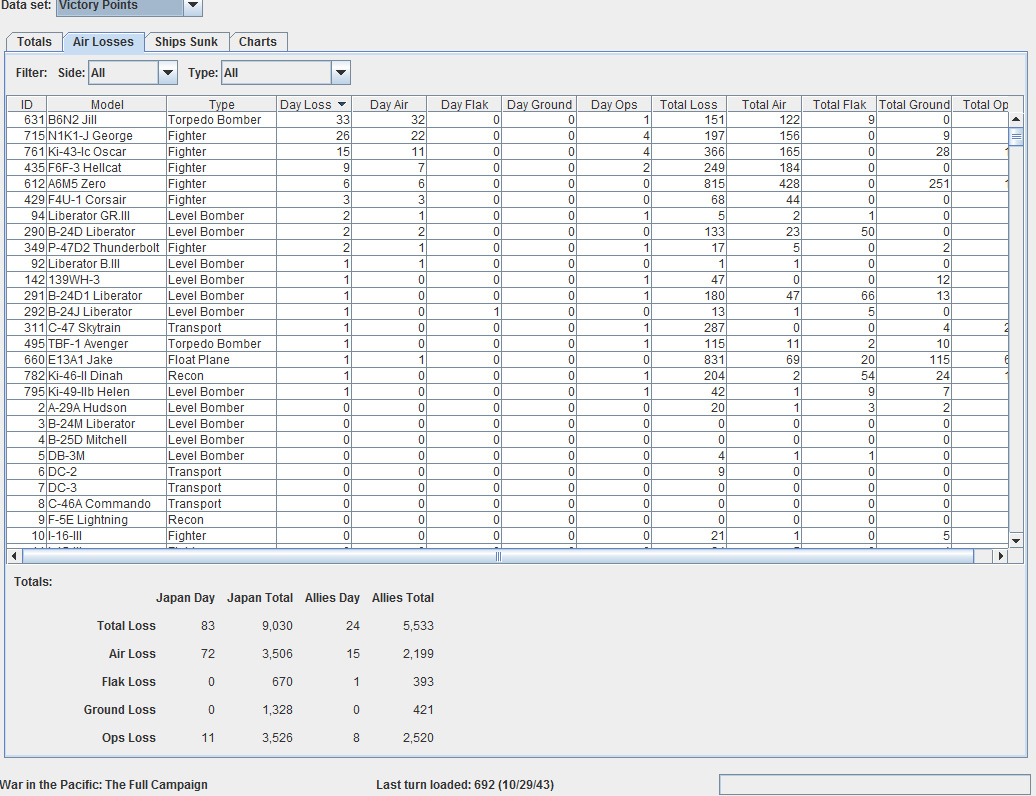The image size is (1036, 796).
Task: Select the DC-3 row
Action: click(x=507, y=488)
